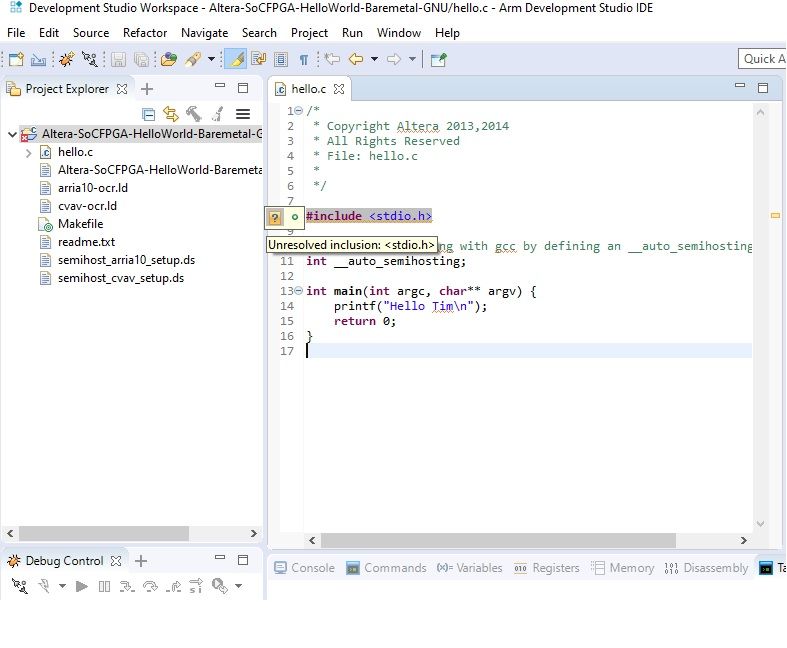Open the File menu

pyautogui.click(x=16, y=33)
